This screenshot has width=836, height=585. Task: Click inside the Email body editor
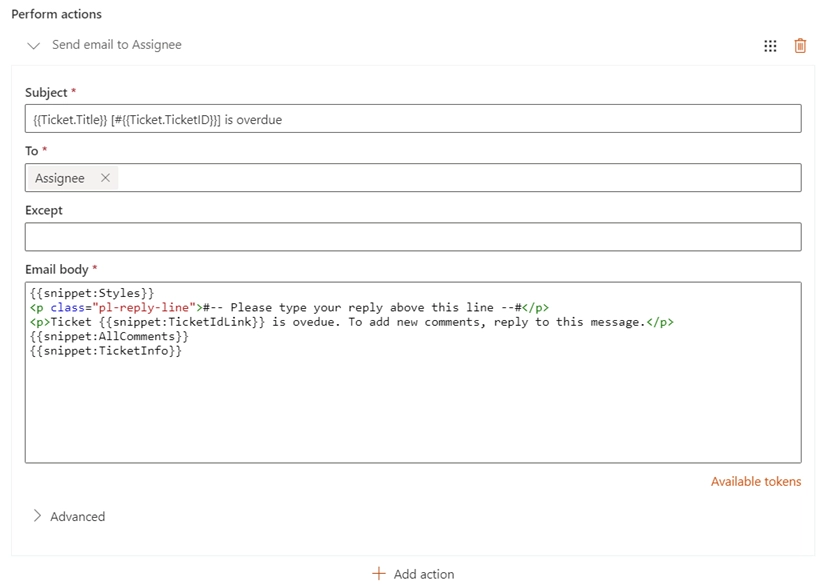click(x=413, y=372)
